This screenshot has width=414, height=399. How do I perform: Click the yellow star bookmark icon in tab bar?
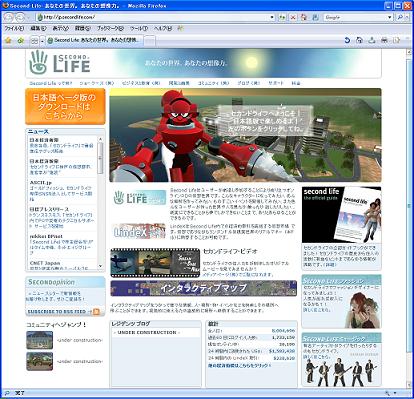[x=9, y=40]
